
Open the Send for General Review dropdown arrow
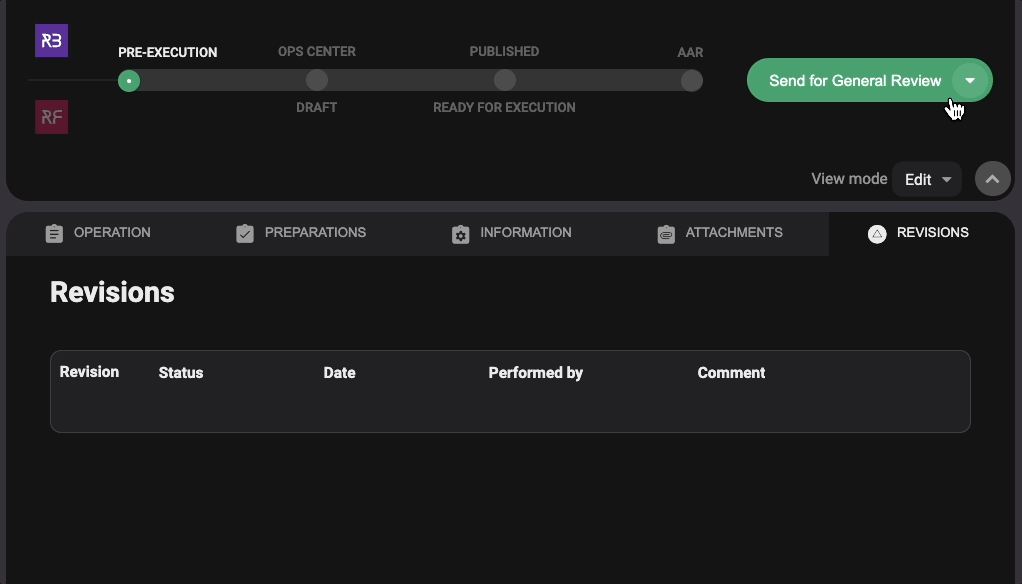click(970, 81)
